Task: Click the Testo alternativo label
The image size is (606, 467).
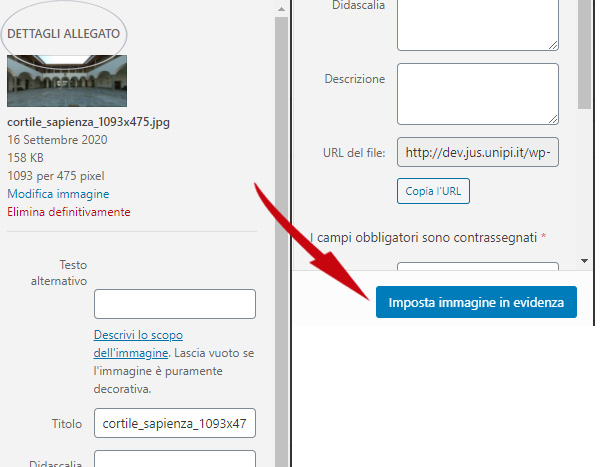Action: 59,273
